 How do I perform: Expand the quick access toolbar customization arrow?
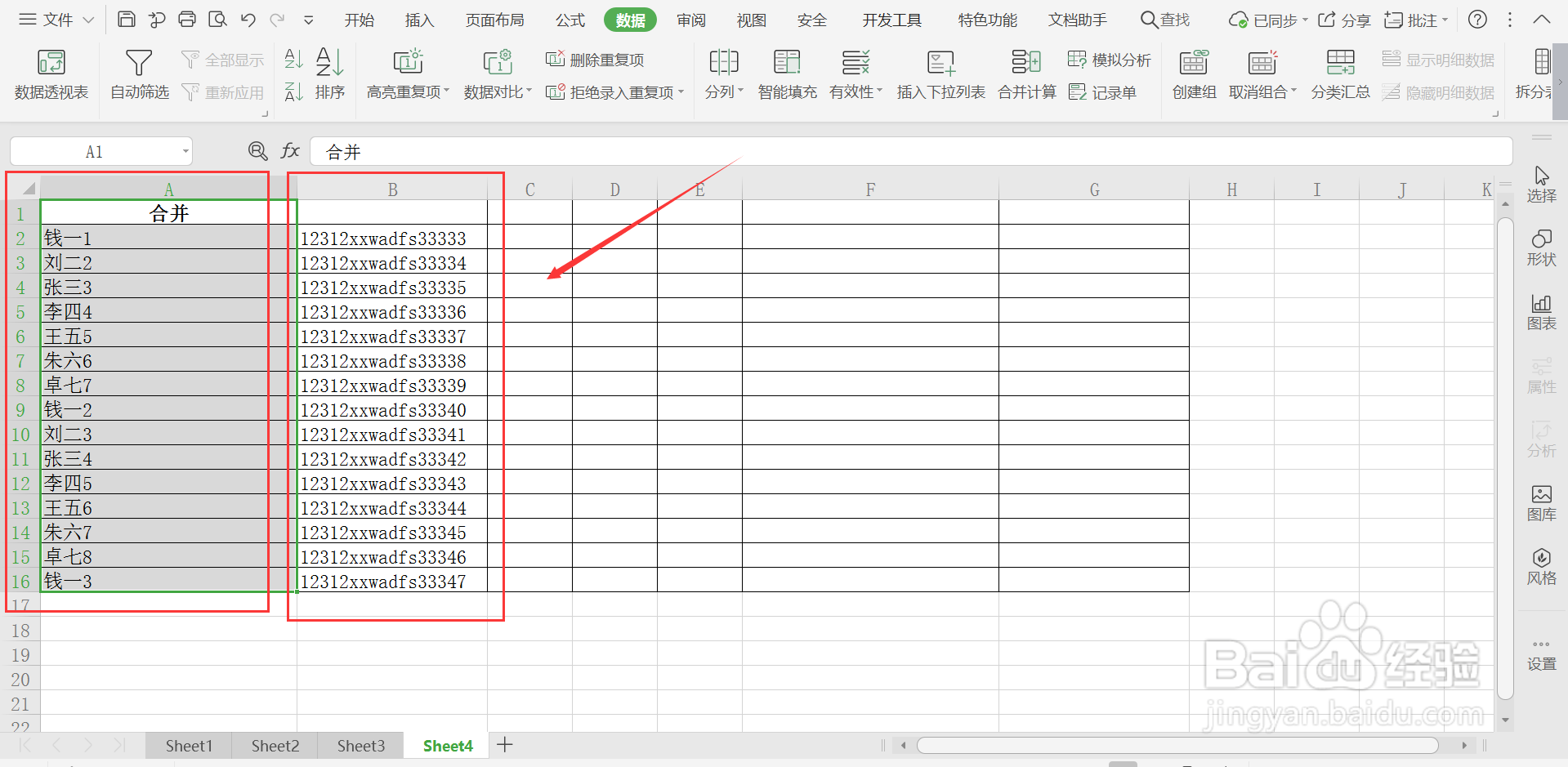click(309, 20)
